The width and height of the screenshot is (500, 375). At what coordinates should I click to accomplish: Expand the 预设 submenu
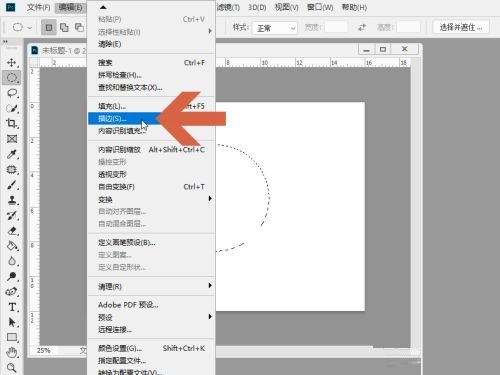coord(210,317)
